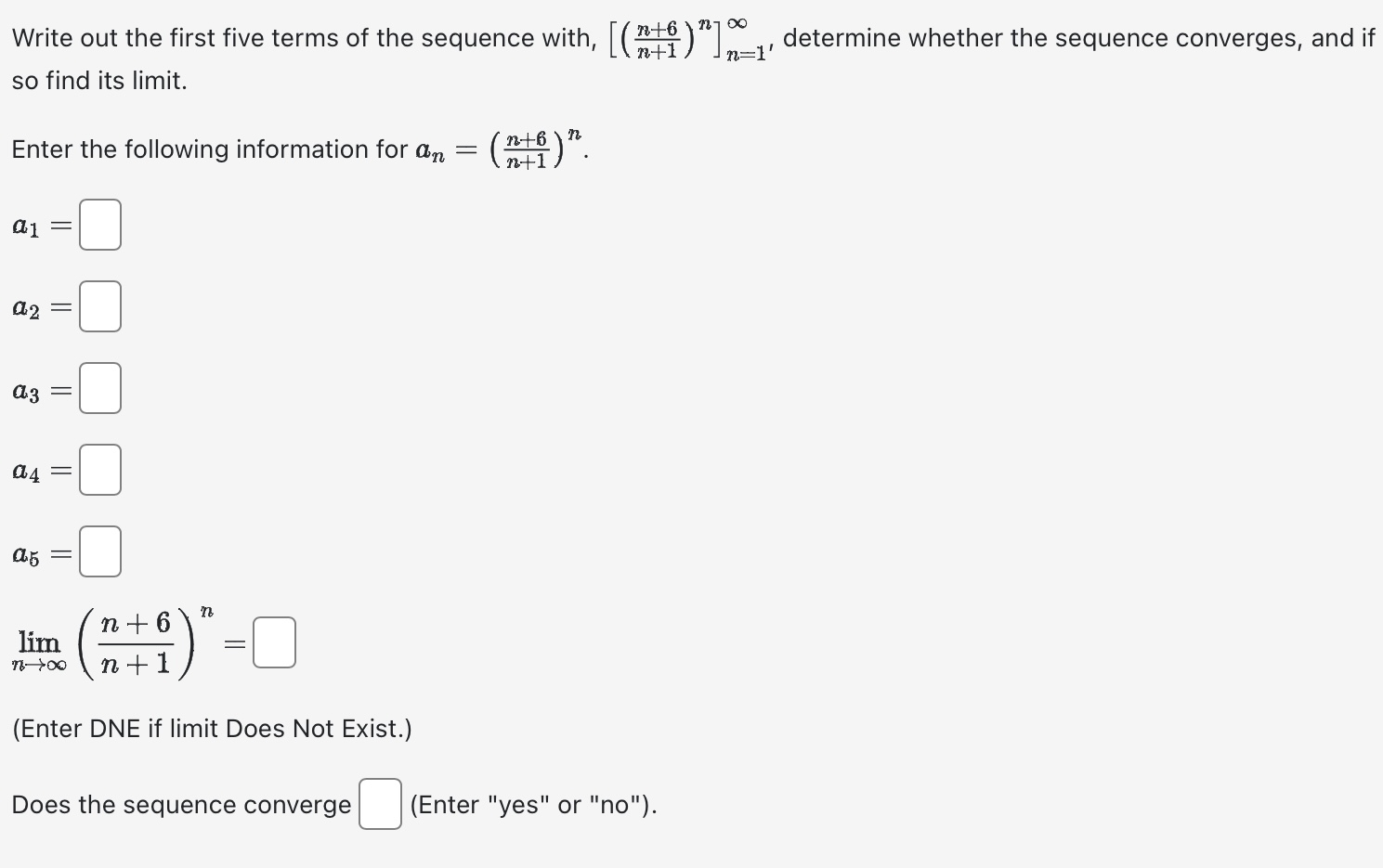This screenshot has width=1383, height=868.
Task: Click the phrase Does the sequence converge
Action: tap(181, 805)
